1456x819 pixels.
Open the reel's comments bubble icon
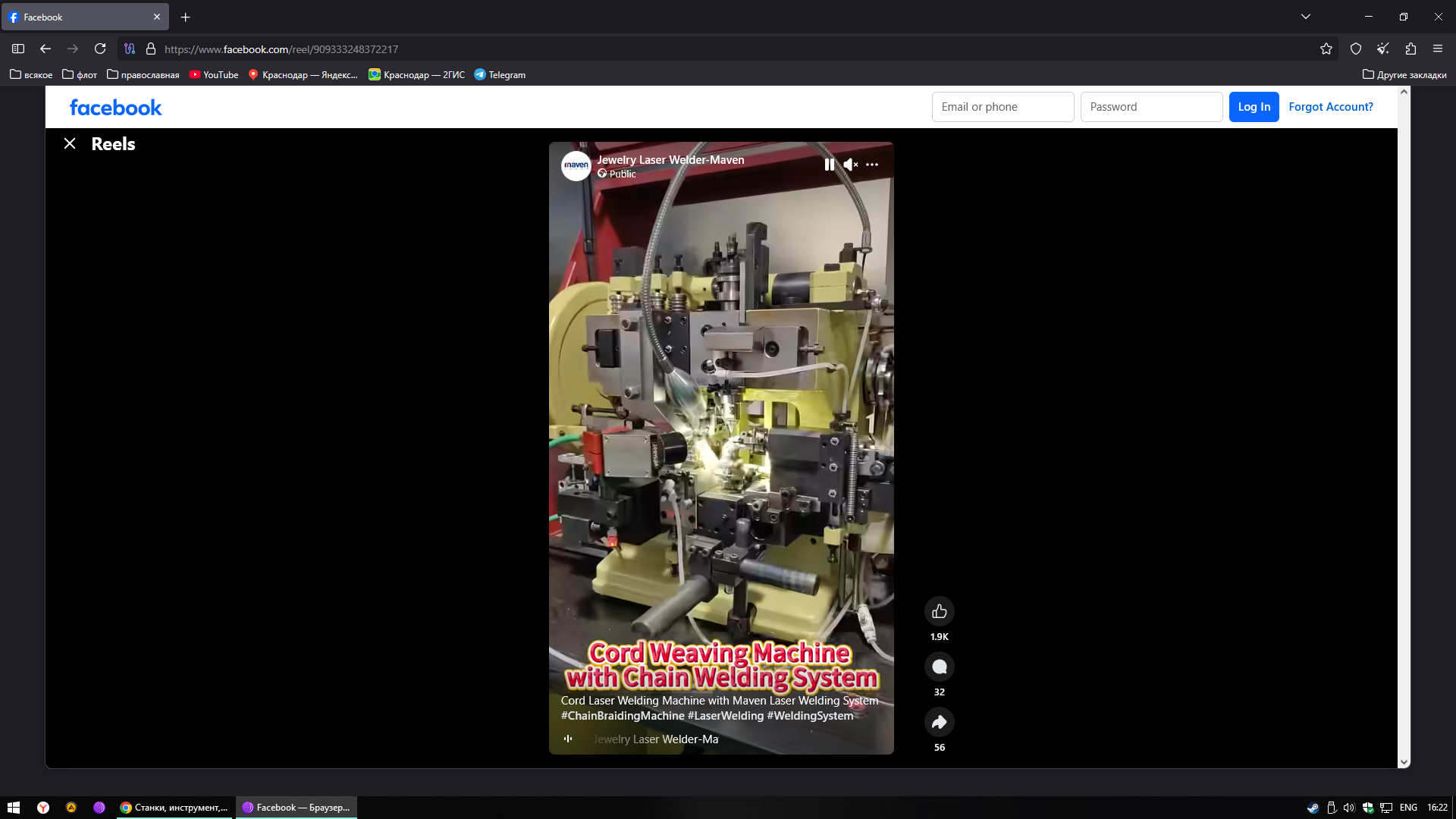pos(939,667)
